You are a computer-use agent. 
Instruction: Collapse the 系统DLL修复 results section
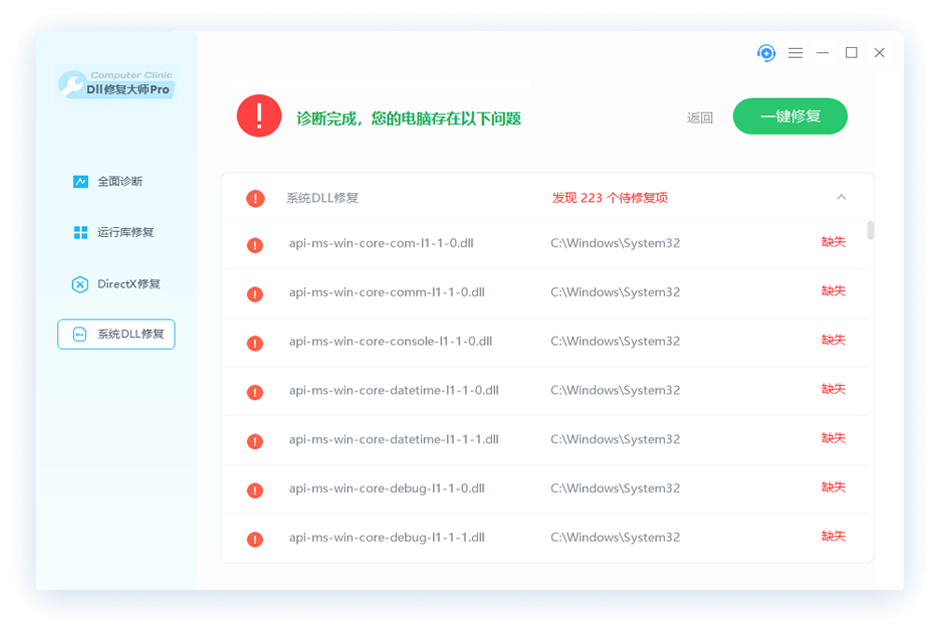841,197
